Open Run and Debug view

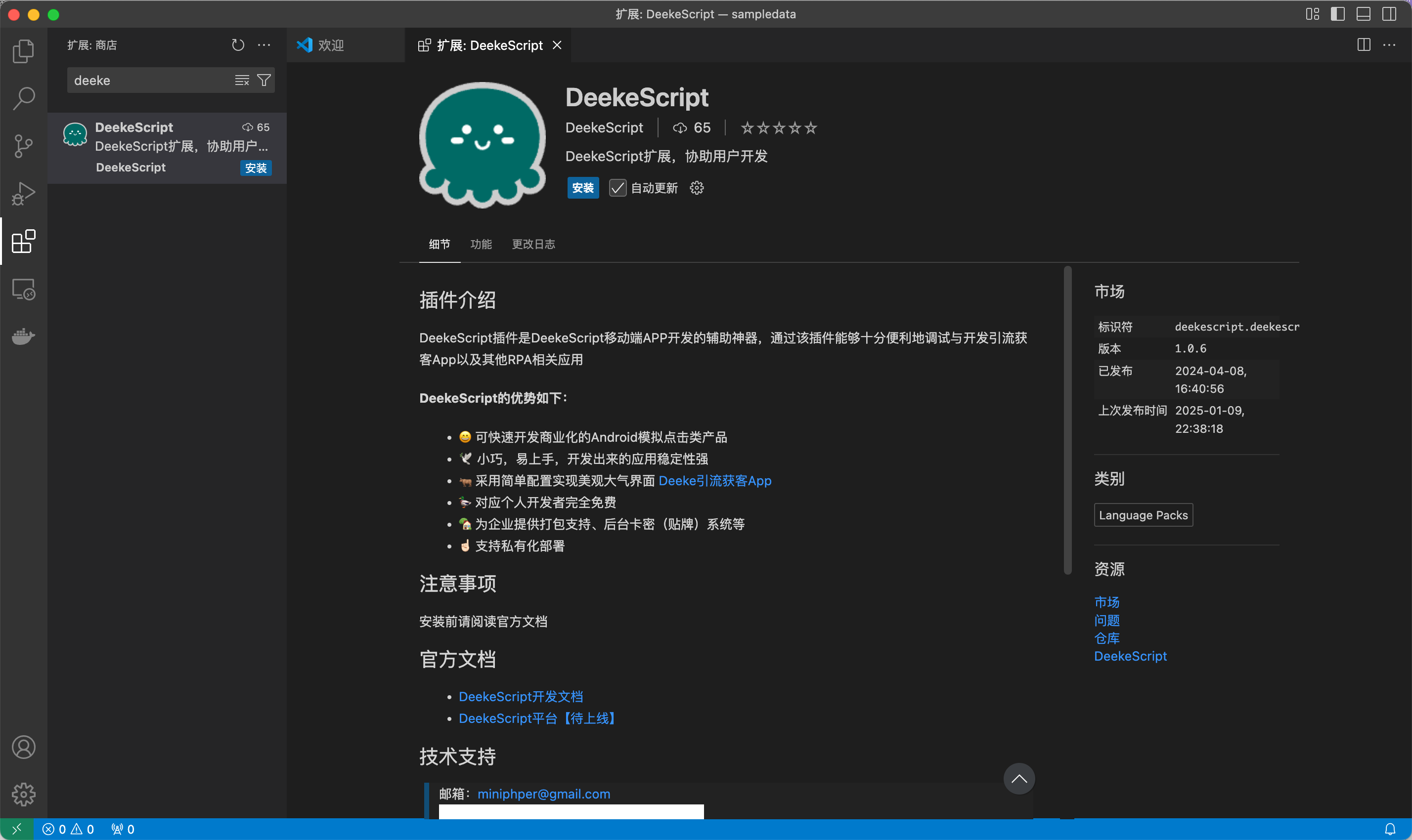tap(23, 194)
